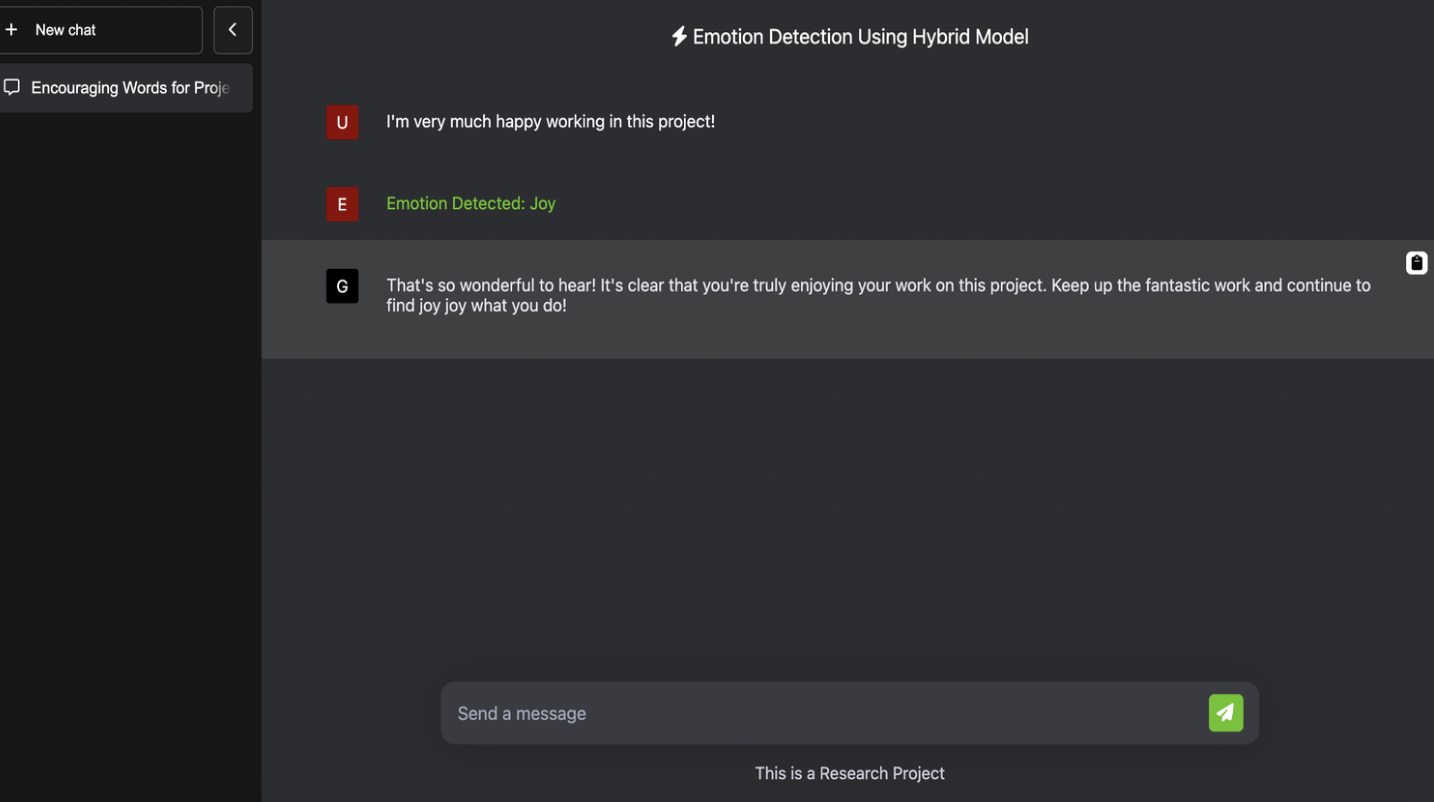Open the Encouraging Words chat history item

coord(130,88)
